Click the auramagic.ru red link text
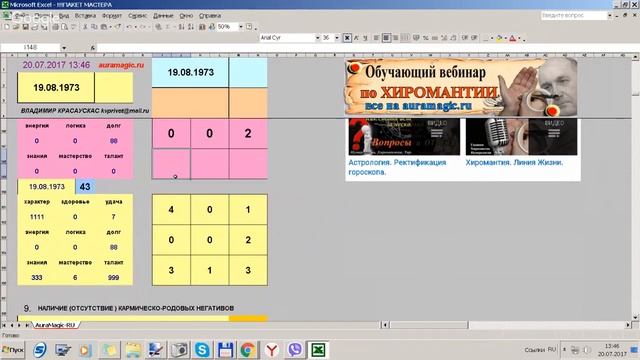This screenshot has height=360, width=640. tap(121, 65)
